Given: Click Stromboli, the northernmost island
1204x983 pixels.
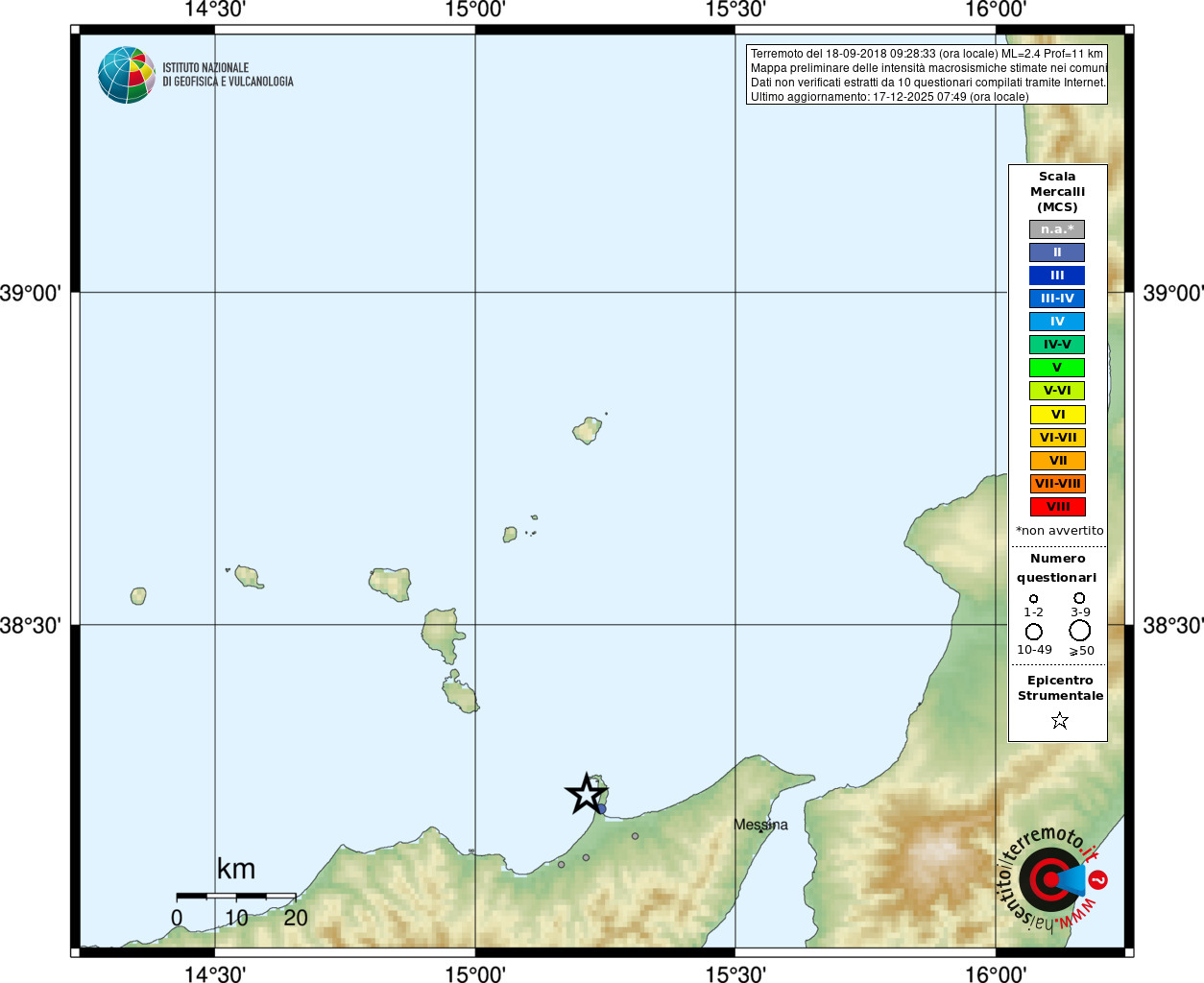Looking at the screenshot, I should 588,430.
